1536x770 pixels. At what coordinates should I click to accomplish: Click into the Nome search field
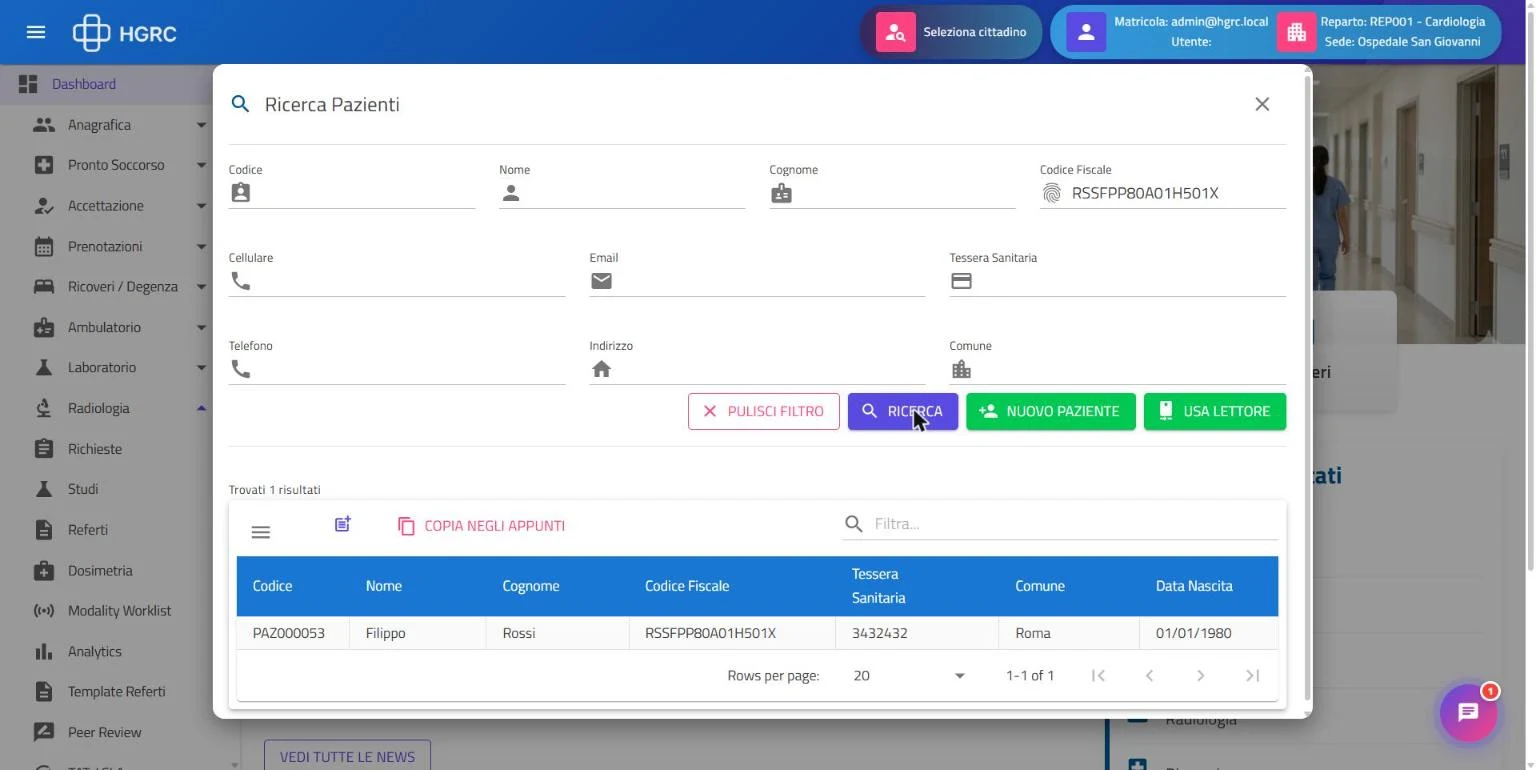622,193
